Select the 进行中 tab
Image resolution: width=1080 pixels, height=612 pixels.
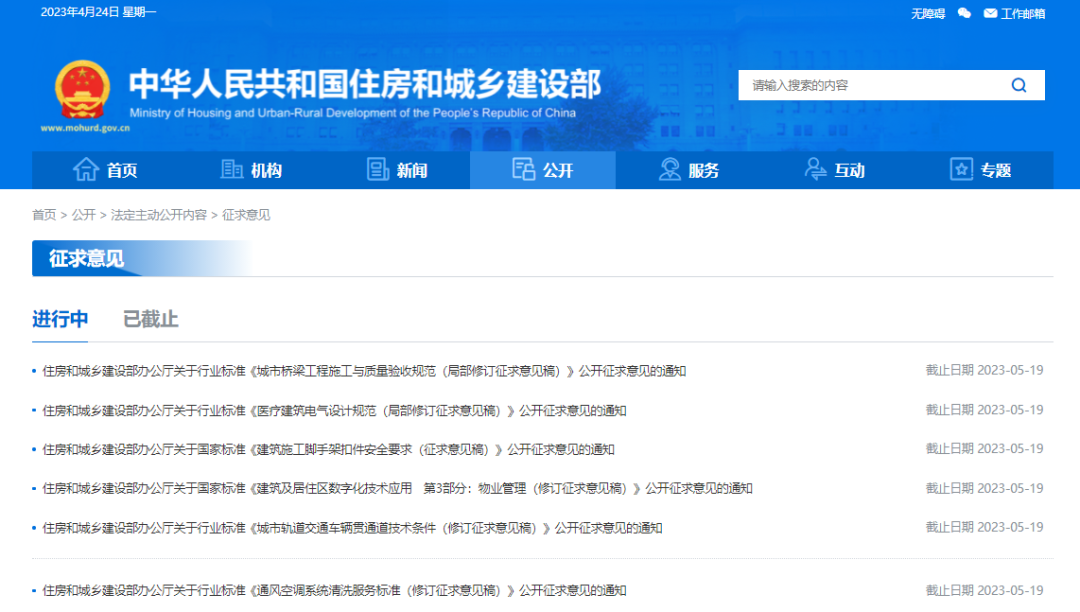(x=60, y=319)
